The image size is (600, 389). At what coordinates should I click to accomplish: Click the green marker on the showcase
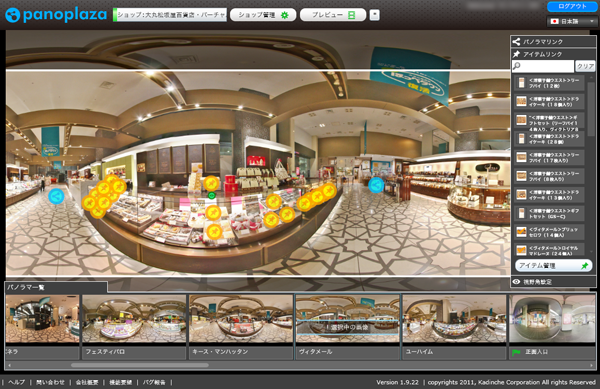pos(212,195)
